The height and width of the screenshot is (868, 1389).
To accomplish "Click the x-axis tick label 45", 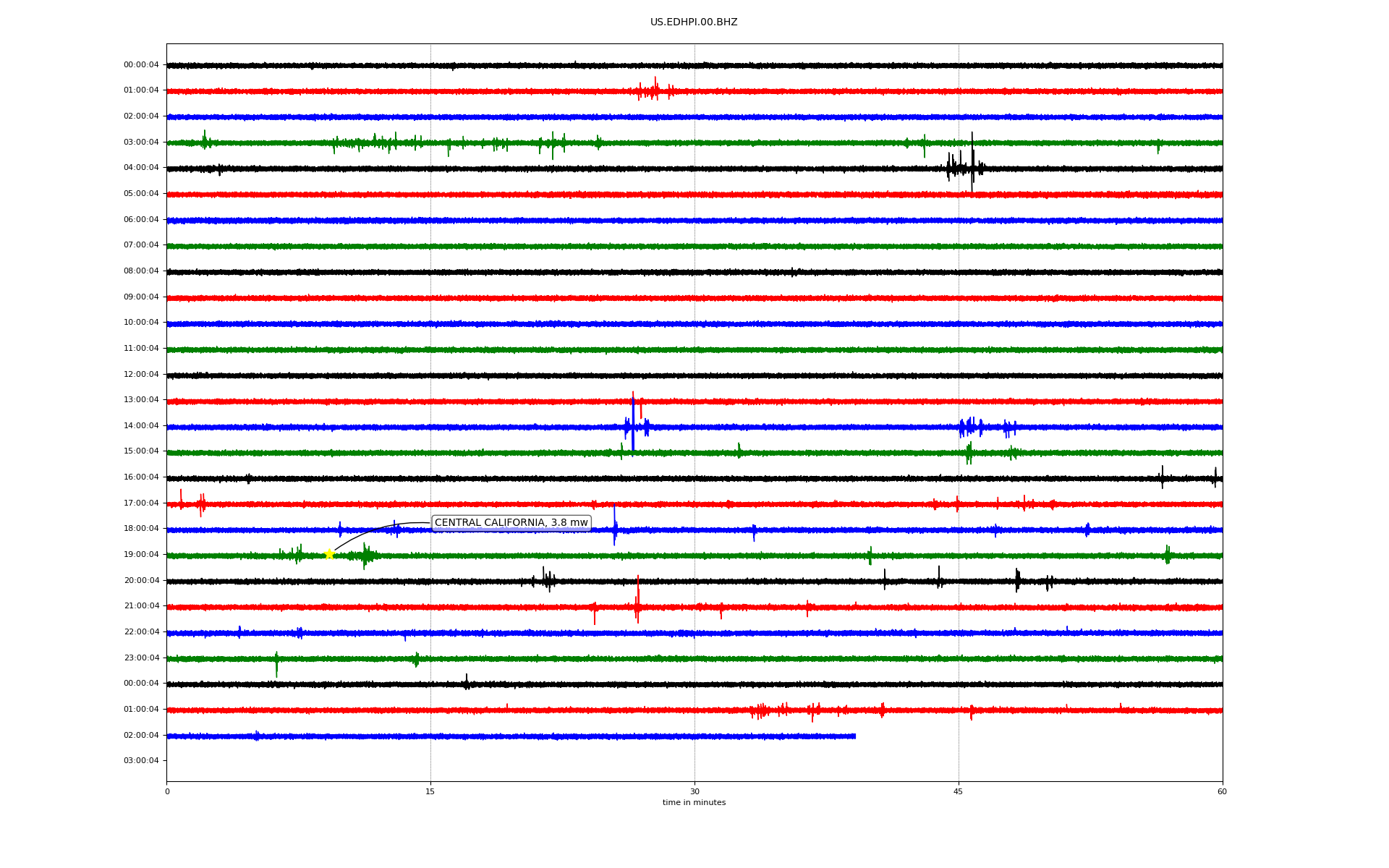I will (959, 792).
